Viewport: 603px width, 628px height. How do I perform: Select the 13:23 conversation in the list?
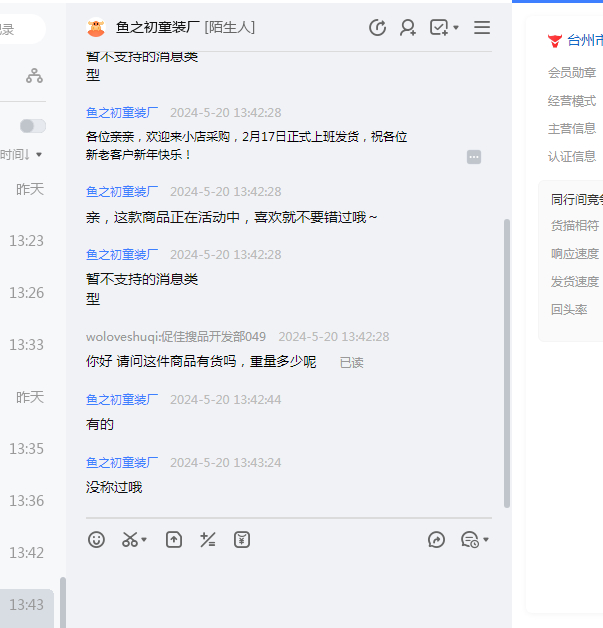click(27, 241)
